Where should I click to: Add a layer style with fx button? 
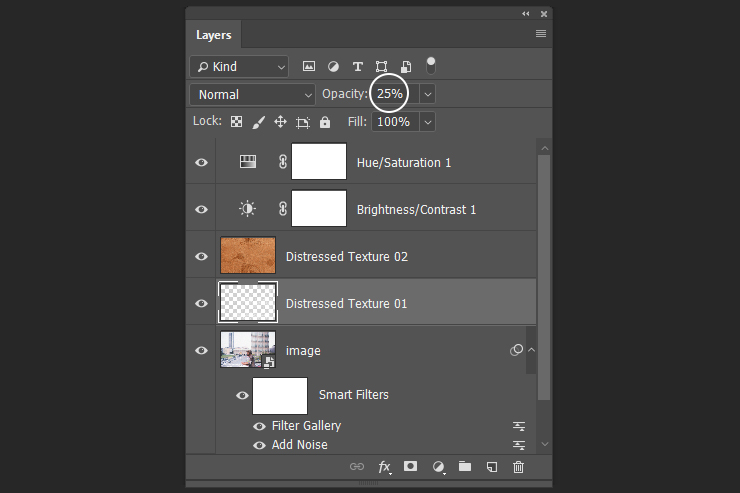click(x=385, y=467)
